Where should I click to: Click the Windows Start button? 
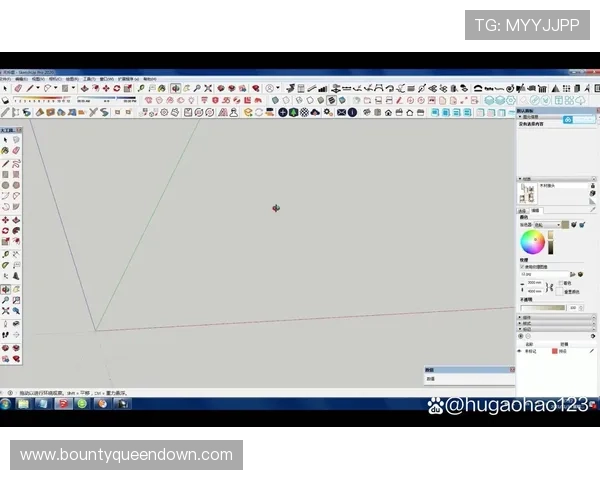[x=6, y=404]
